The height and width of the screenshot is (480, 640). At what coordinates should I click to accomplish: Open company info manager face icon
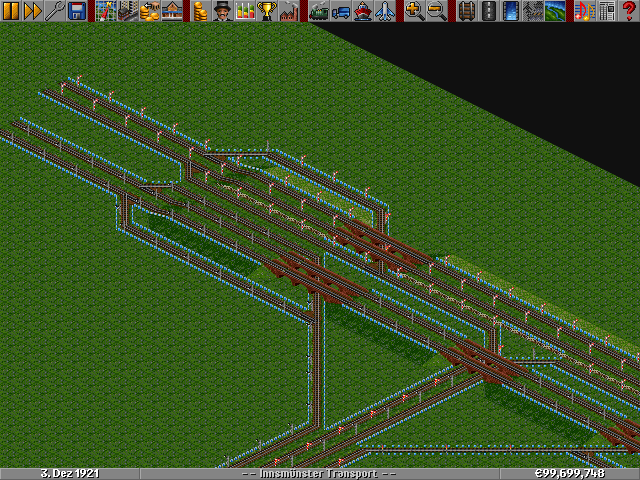click(222, 11)
